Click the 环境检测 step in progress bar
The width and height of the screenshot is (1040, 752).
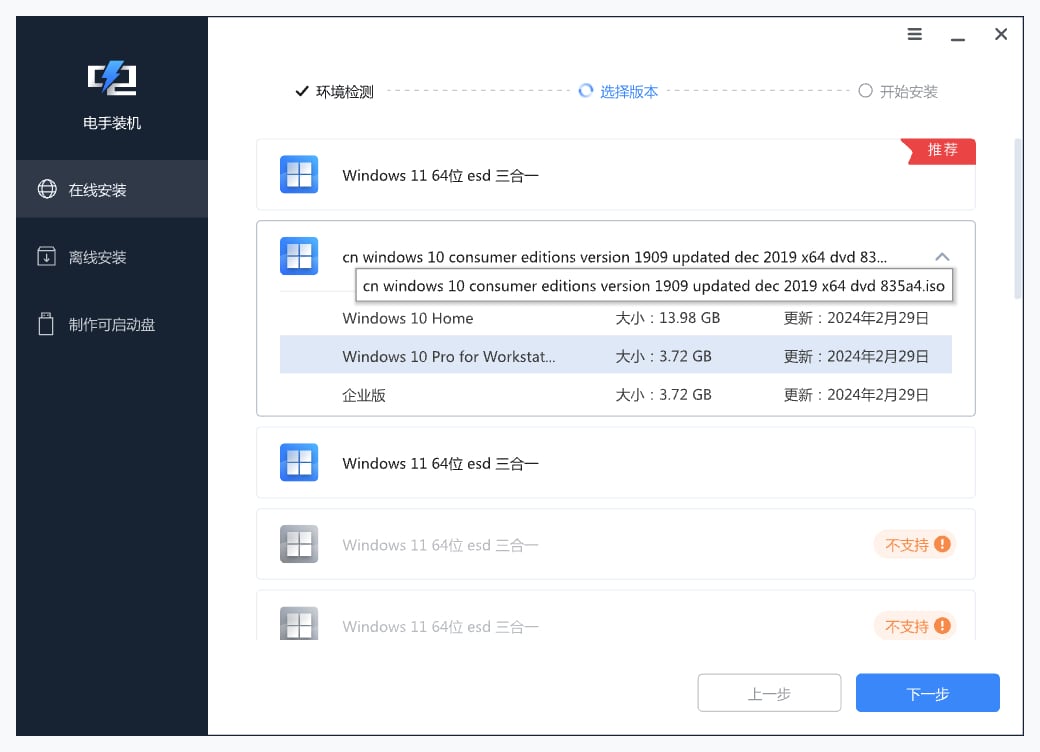coord(335,91)
